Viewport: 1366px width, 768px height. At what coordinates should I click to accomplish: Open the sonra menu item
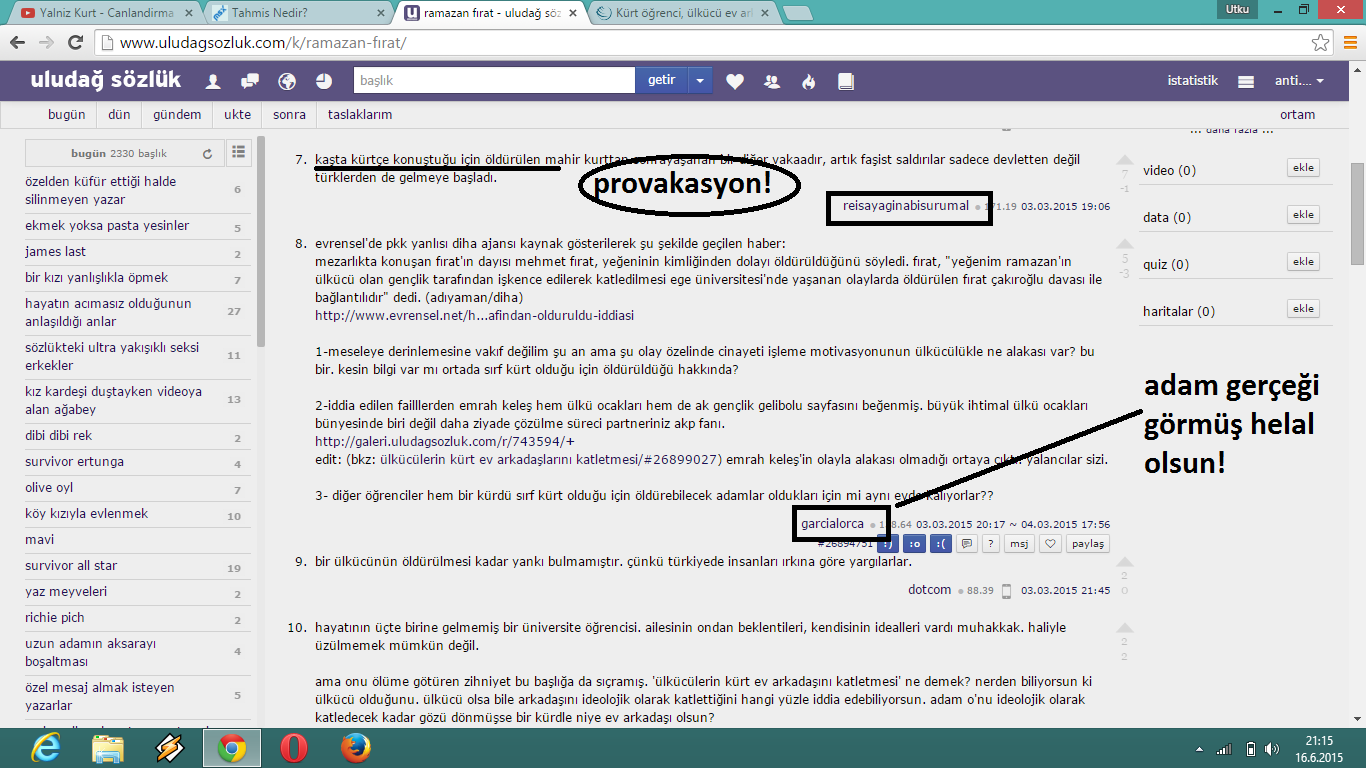tap(290, 115)
